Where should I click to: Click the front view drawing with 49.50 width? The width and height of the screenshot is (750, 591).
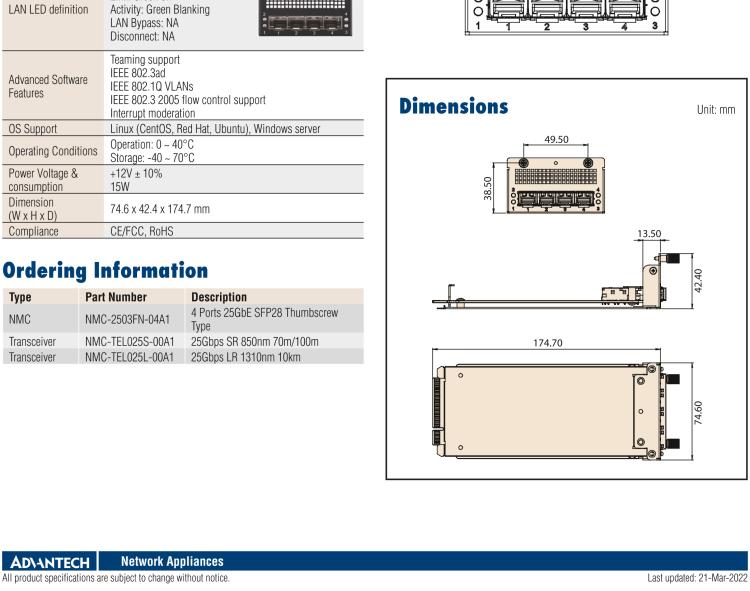pyautogui.click(x=554, y=186)
